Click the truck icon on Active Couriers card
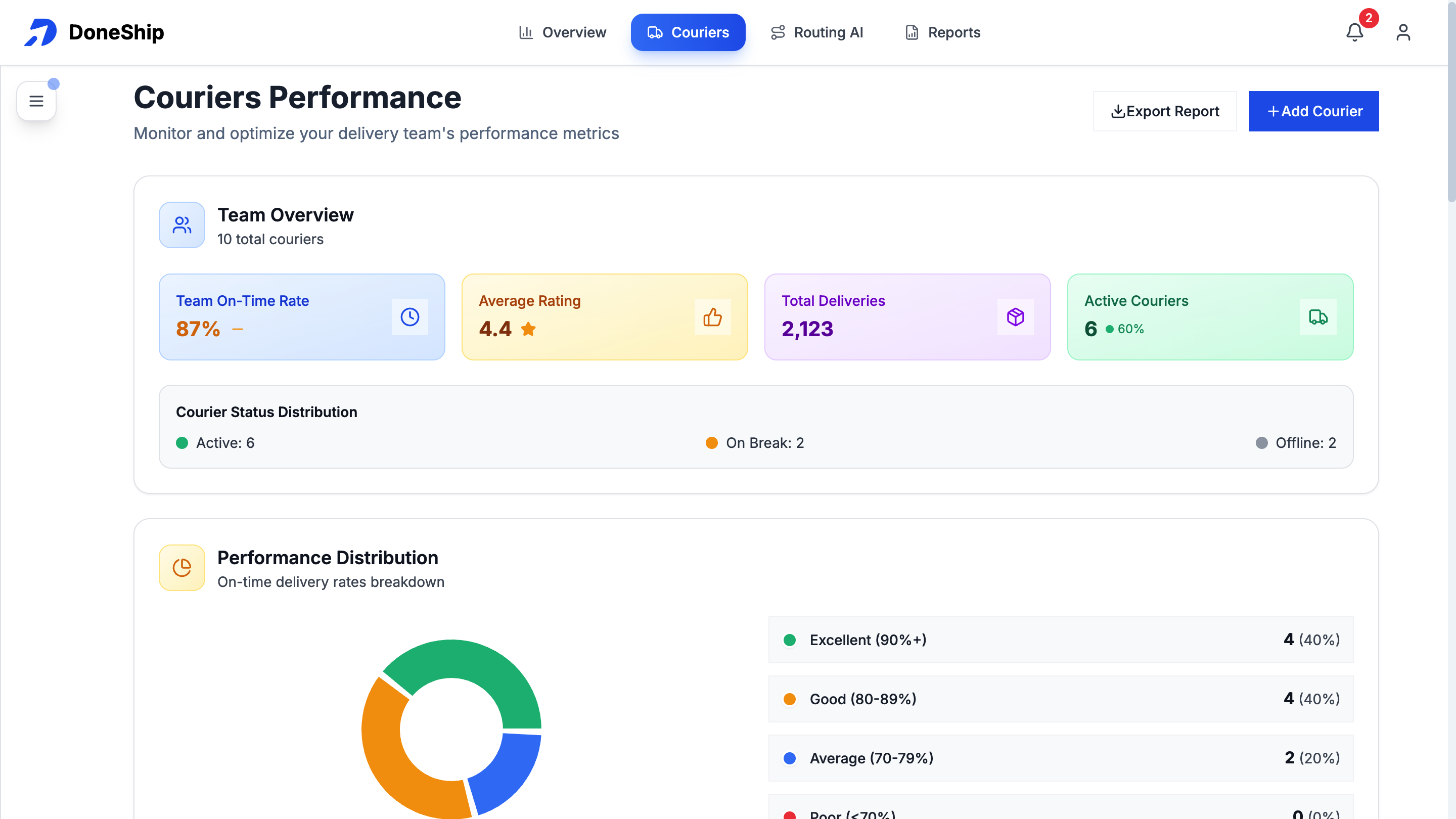Image resolution: width=1456 pixels, height=819 pixels. pyautogui.click(x=1318, y=316)
